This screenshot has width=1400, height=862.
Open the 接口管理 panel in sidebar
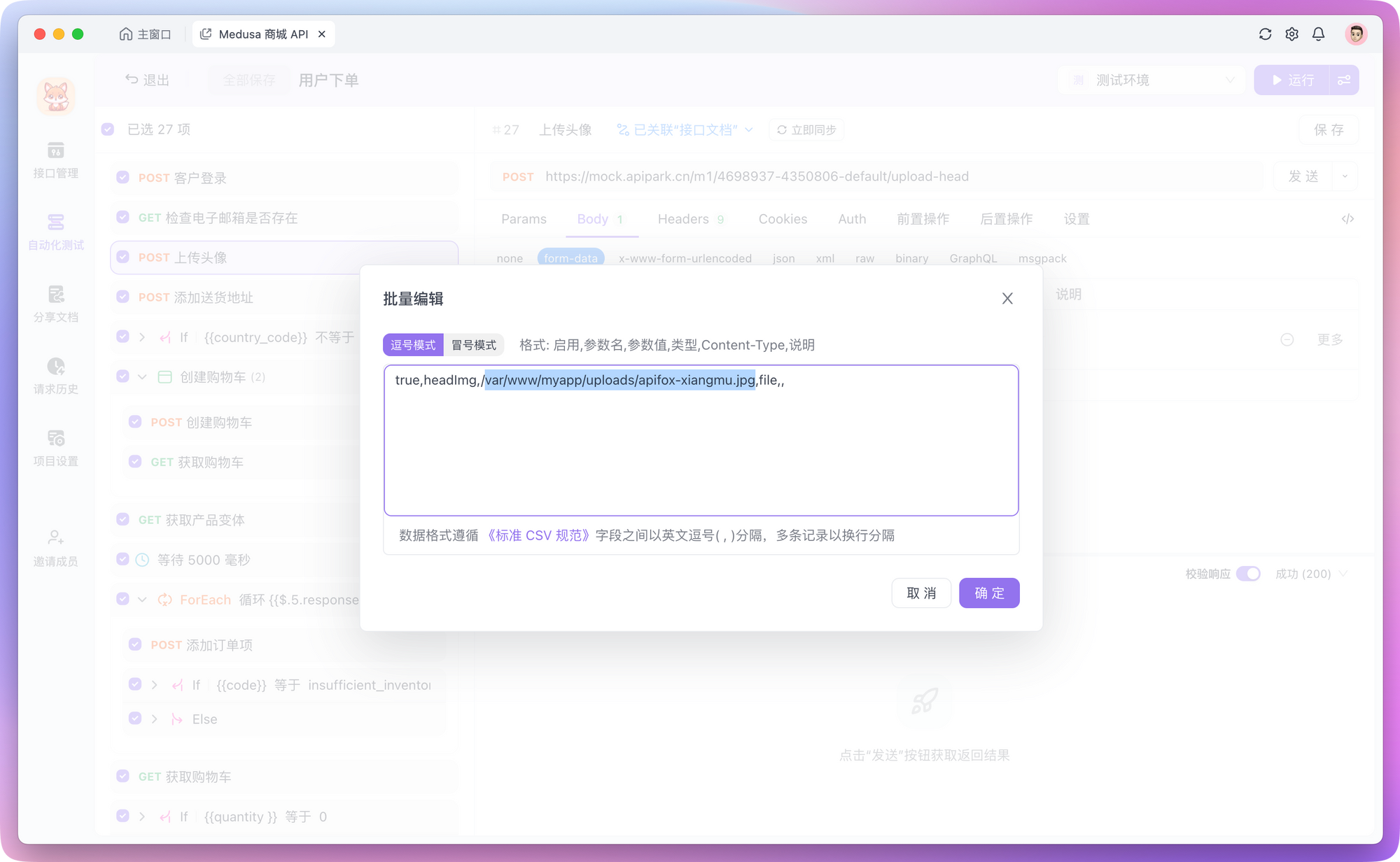tap(55, 160)
